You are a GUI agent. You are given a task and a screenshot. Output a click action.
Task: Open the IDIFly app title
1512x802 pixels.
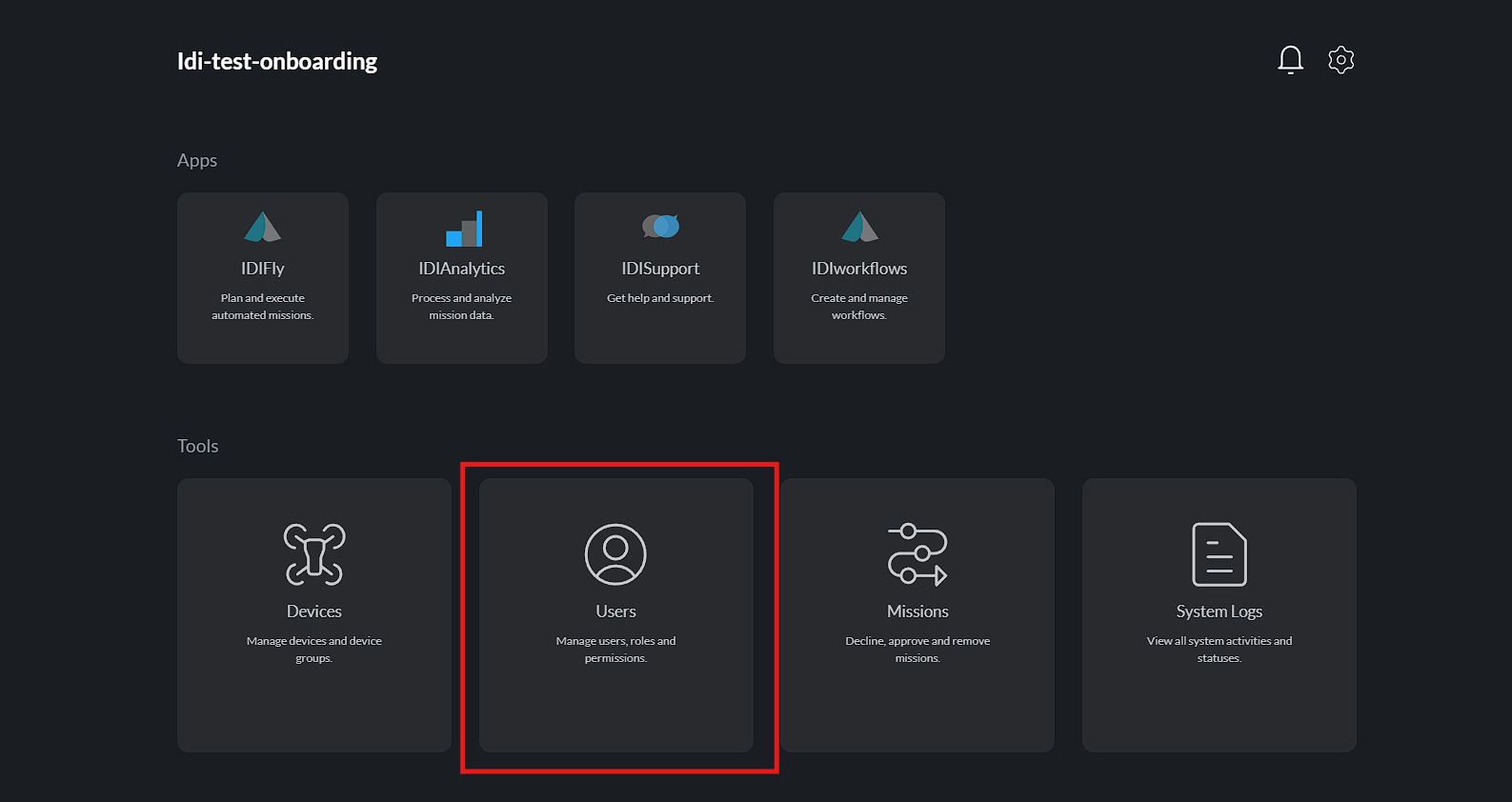coord(263,269)
